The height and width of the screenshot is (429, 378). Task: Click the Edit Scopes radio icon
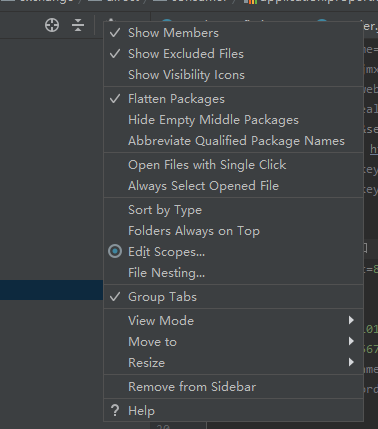coord(115,251)
